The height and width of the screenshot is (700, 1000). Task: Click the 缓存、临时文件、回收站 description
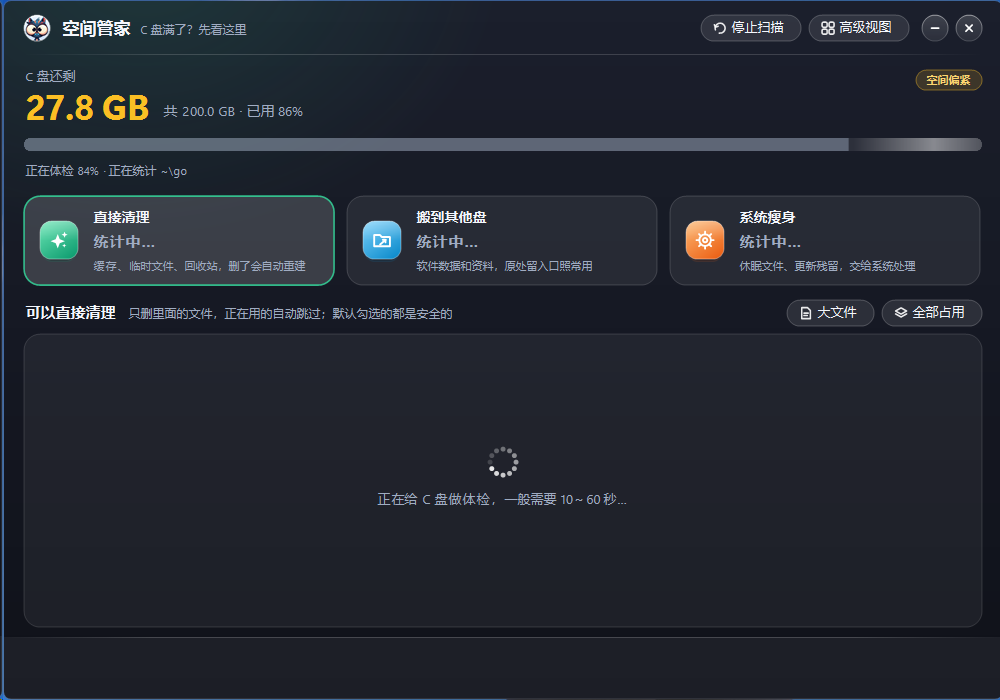click(x=200, y=266)
